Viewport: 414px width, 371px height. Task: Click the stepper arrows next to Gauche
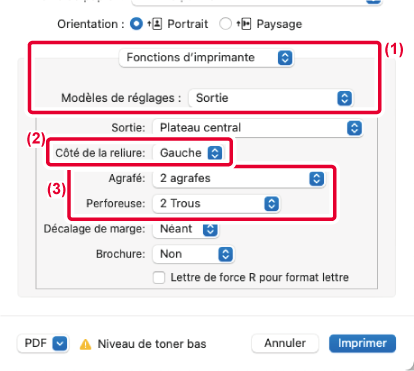[215, 153]
